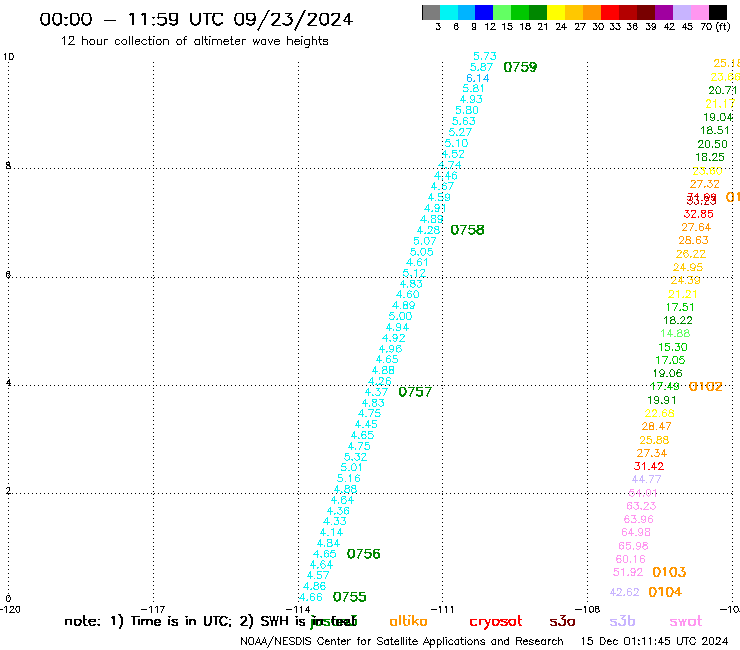Click the altika legend label
740x650 pixels.
[x=408, y=621]
